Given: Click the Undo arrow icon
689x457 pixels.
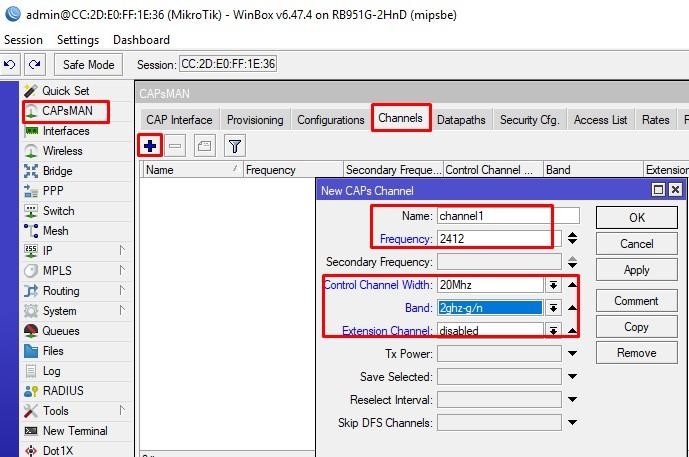Looking at the screenshot, I should (9, 65).
